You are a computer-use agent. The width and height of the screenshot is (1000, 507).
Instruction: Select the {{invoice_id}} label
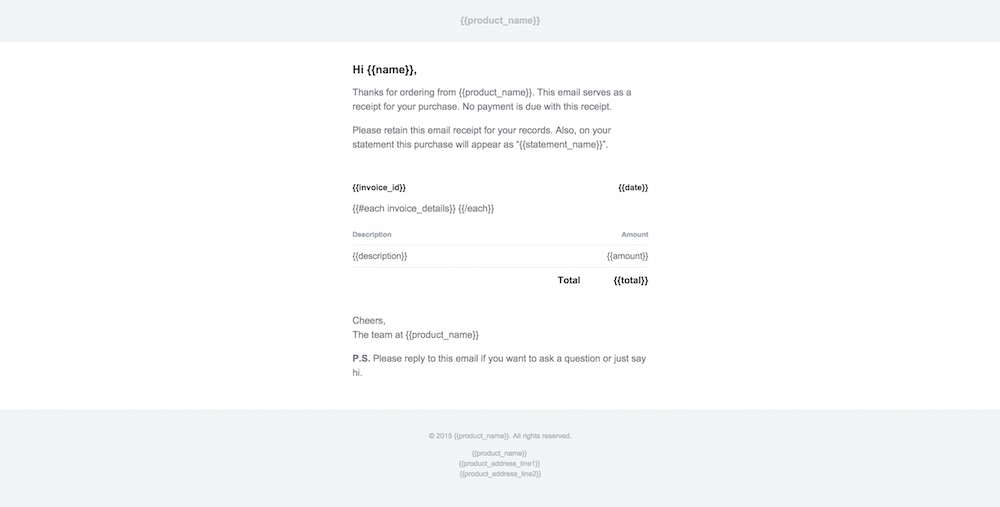(379, 187)
